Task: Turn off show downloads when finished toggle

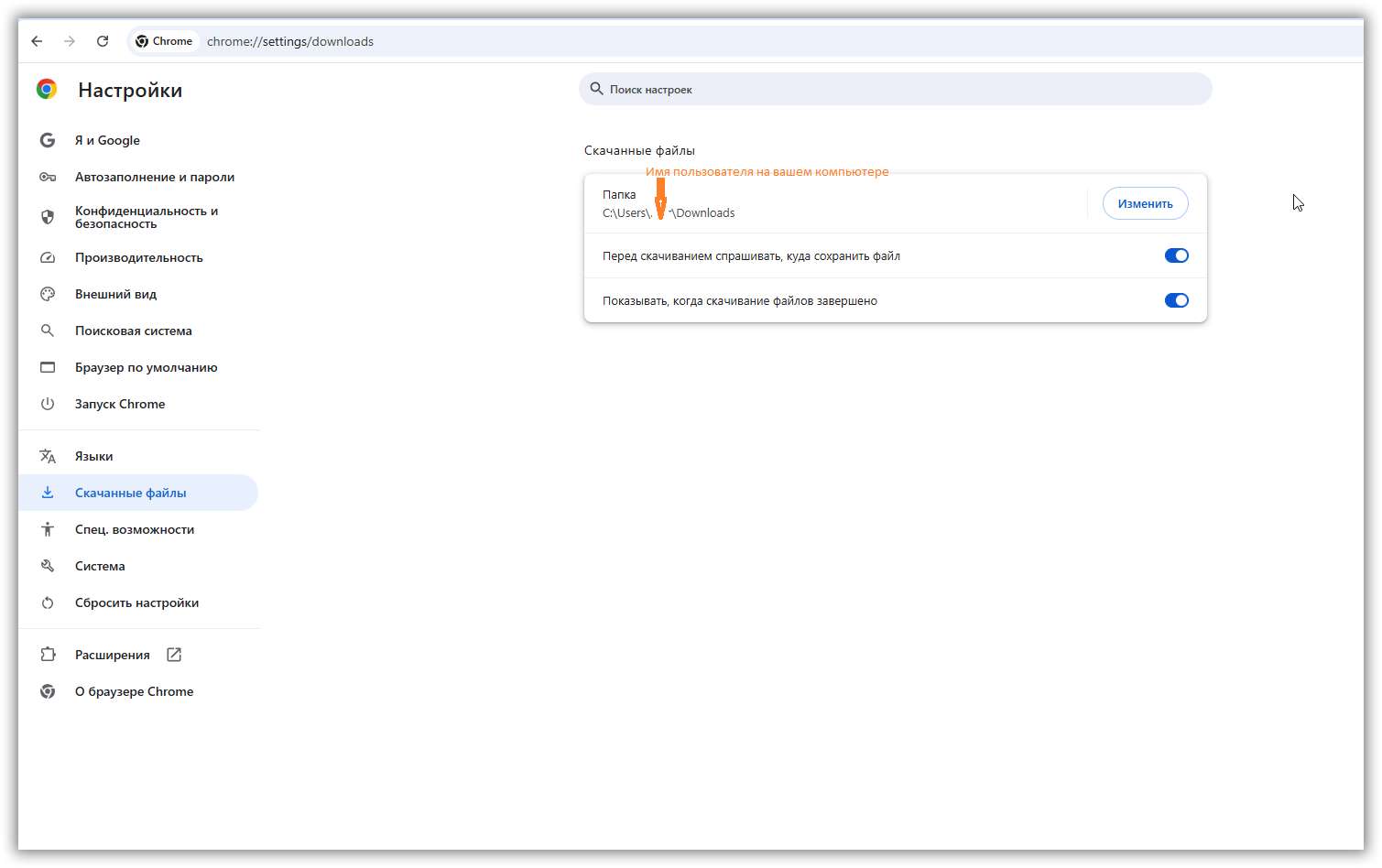Action: click(x=1176, y=300)
